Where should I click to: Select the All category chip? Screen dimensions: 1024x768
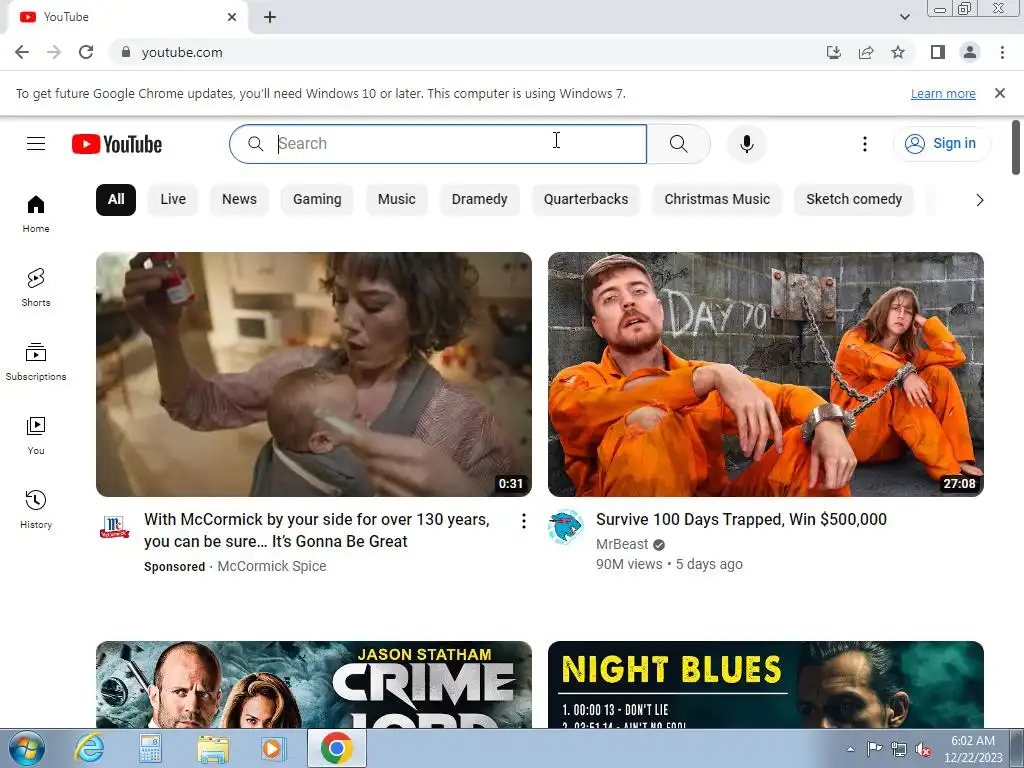116,199
